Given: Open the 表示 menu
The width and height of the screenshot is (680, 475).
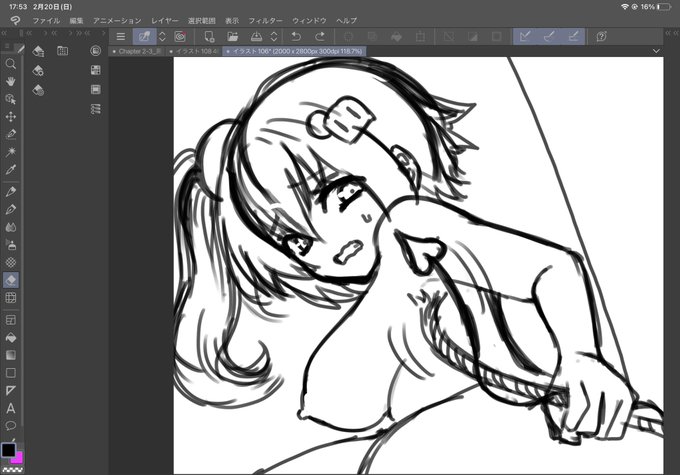Looking at the screenshot, I should (x=232, y=20).
